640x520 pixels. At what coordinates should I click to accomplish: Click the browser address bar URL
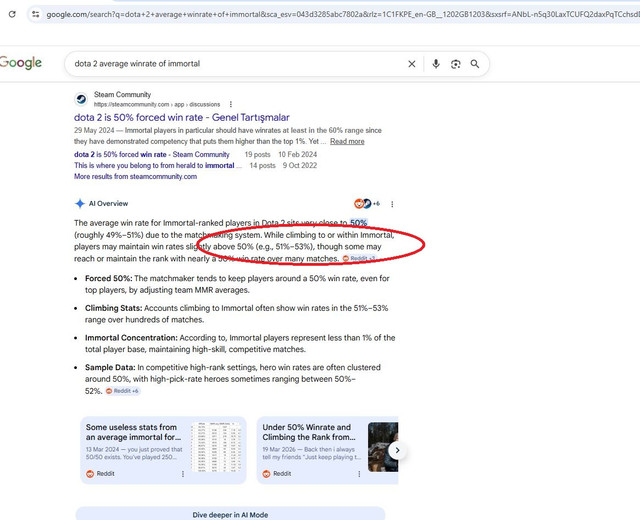click(342, 14)
